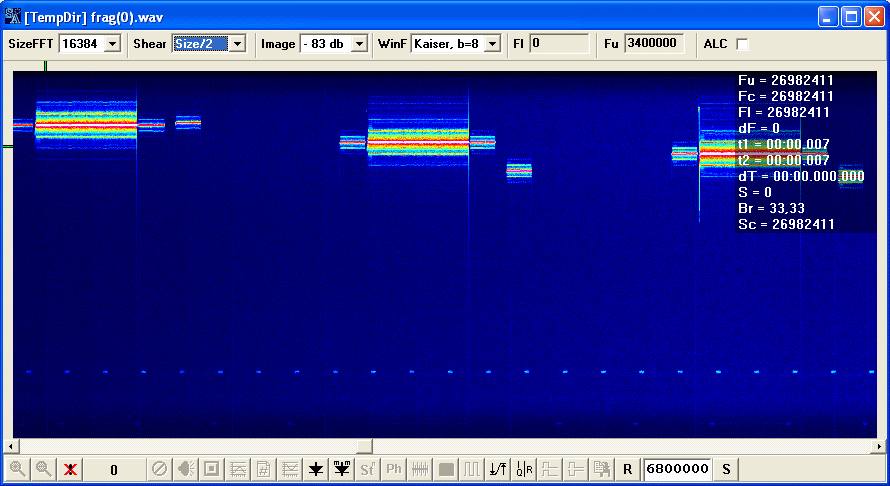Click the application icon in title bar

pyautogui.click(x=12, y=16)
